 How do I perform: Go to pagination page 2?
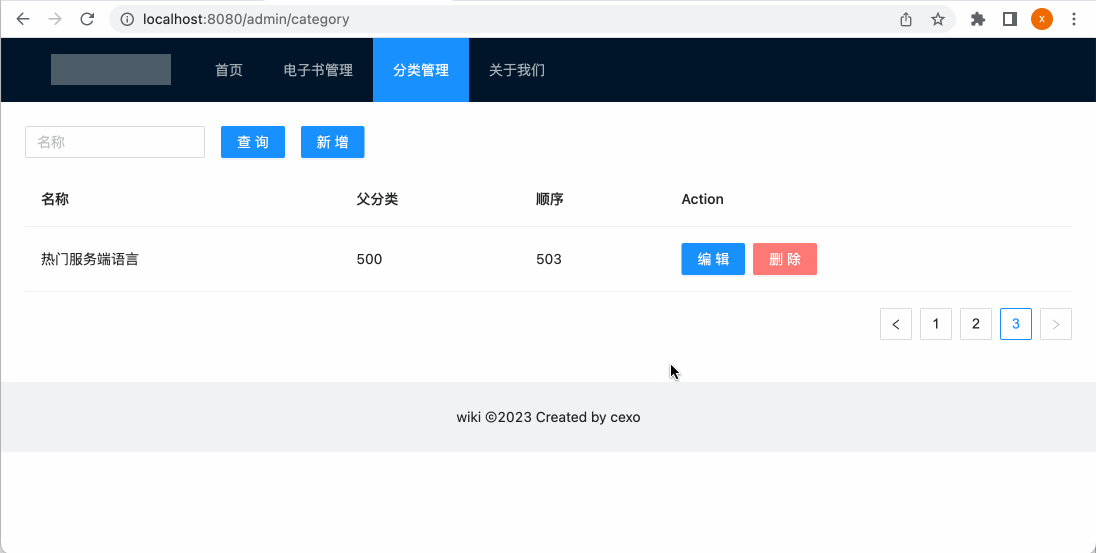pos(976,324)
